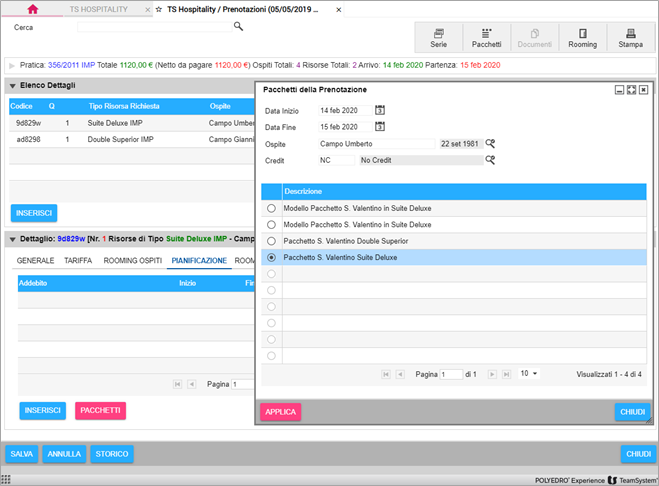Favorite the Prenotazioni tab with the star
The image size is (659, 486).
159,9
